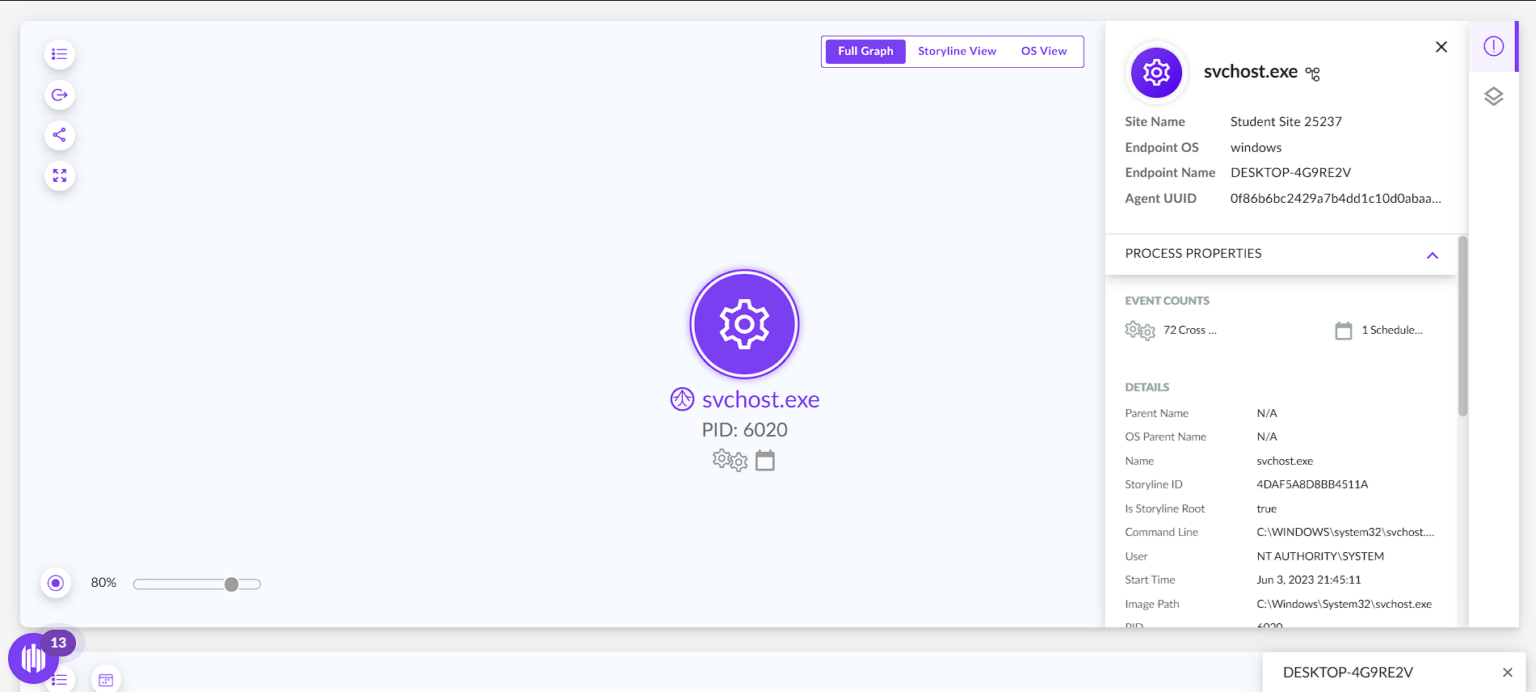The image size is (1536, 692).
Task: Collapse the PROCESS PROPERTIES section
Action: (x=1432, y=255)
